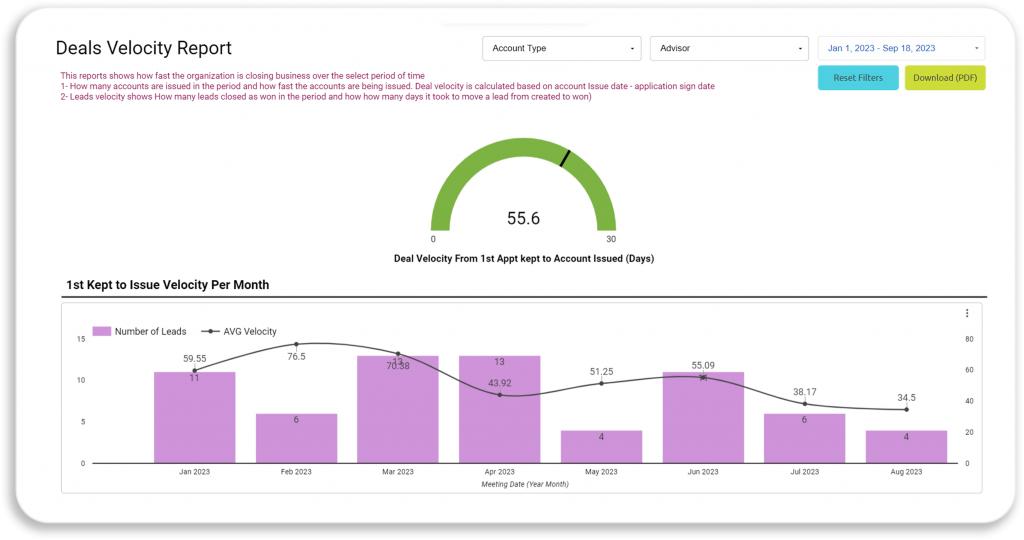Click the AVG Velocity legend marker
This screenshot has height=540, width=1024.
(210, 331)
